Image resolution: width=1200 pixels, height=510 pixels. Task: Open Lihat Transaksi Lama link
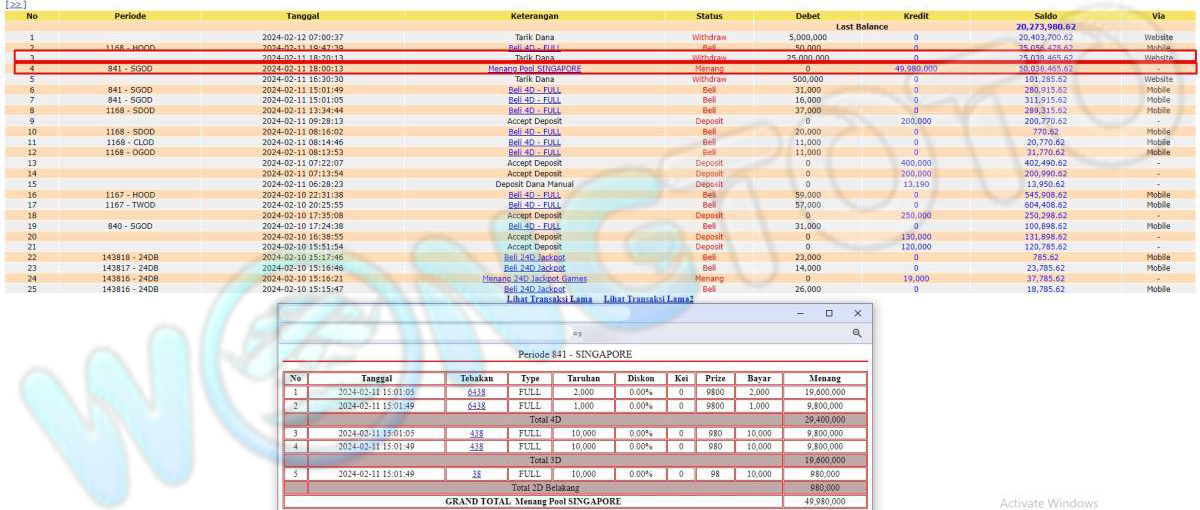[549, 298]
